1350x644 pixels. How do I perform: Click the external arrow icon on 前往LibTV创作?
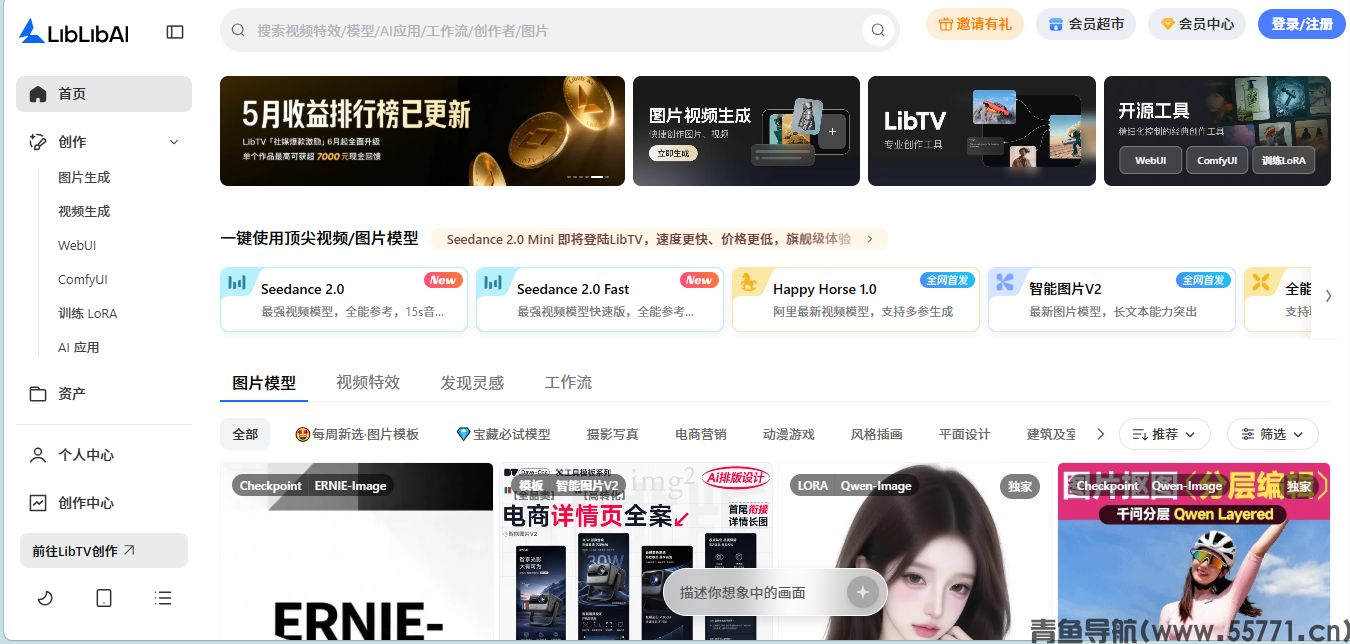click(129, 550)
